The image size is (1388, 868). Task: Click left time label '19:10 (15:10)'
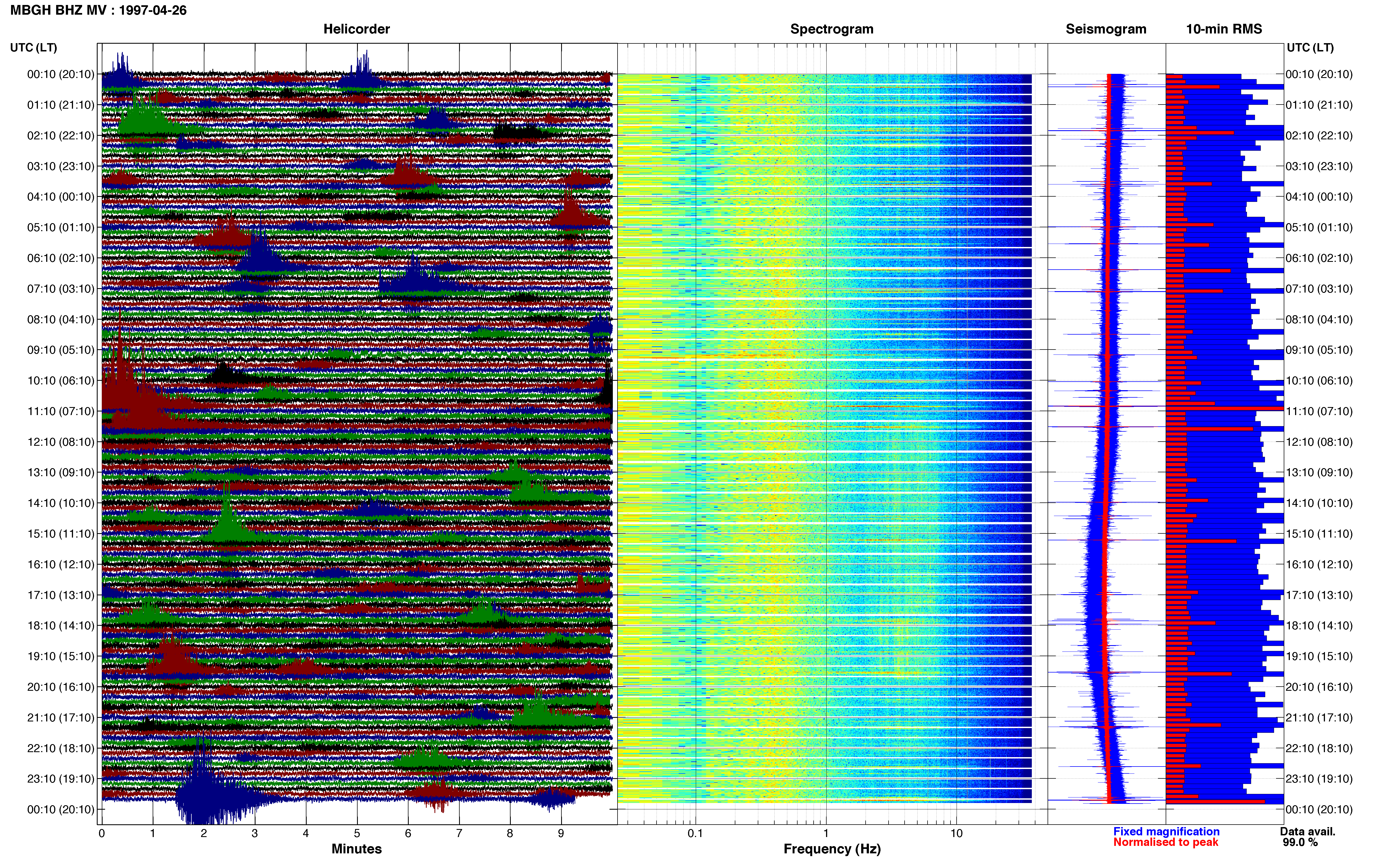coord(61,656)
